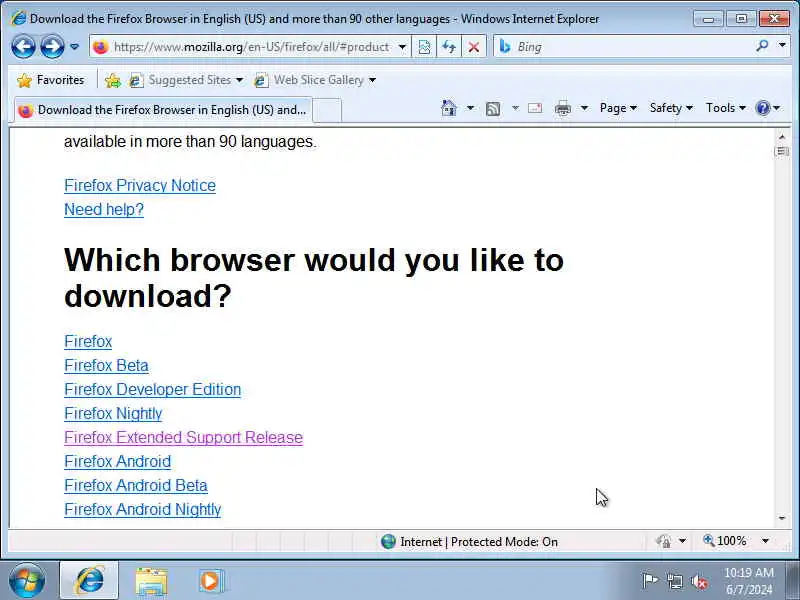This screenshot has width=800, height=600.
Task: Open the Tools menu
Action: click(726, 108)
